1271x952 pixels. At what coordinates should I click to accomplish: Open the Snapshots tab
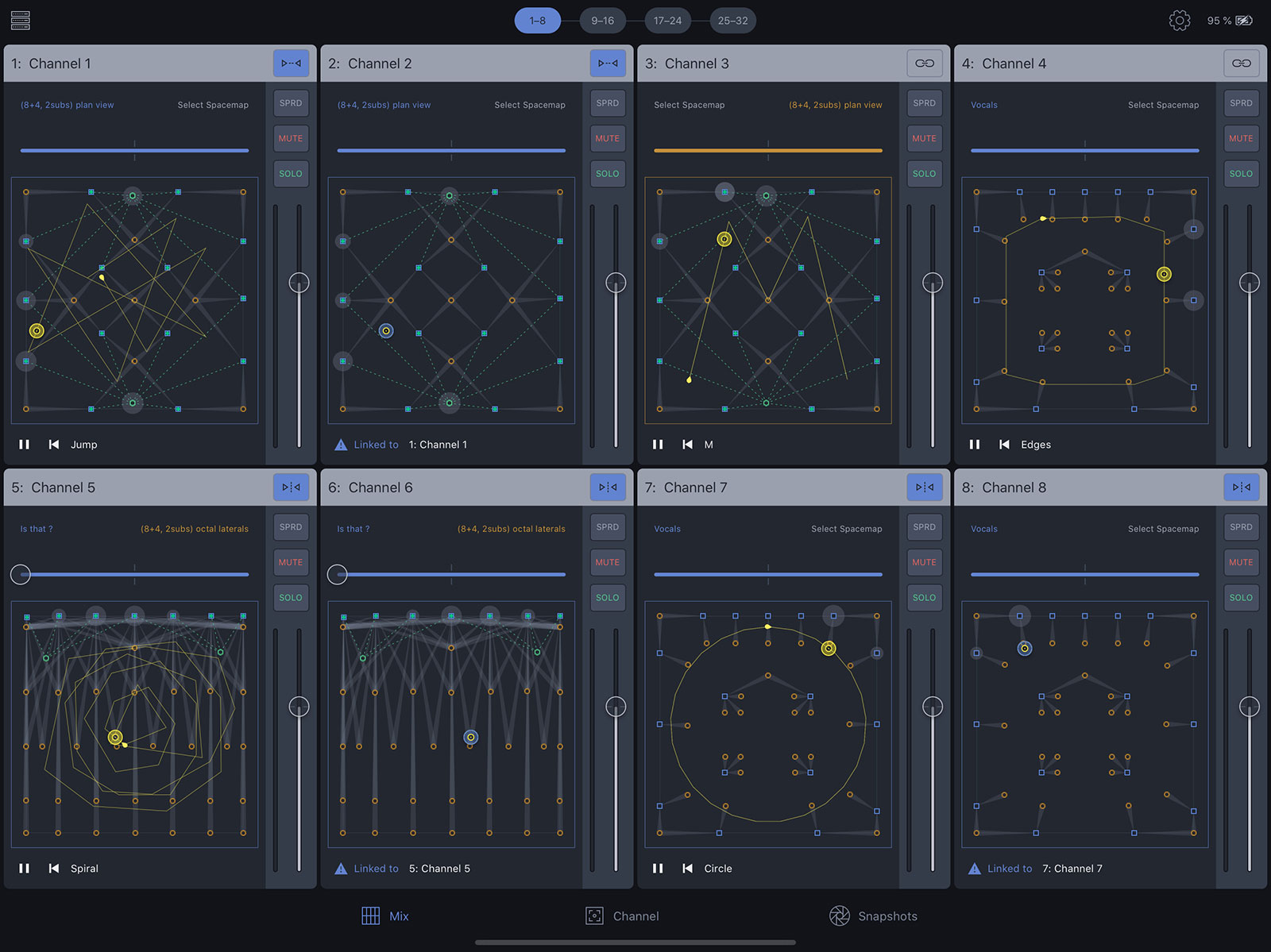(874, 916)
